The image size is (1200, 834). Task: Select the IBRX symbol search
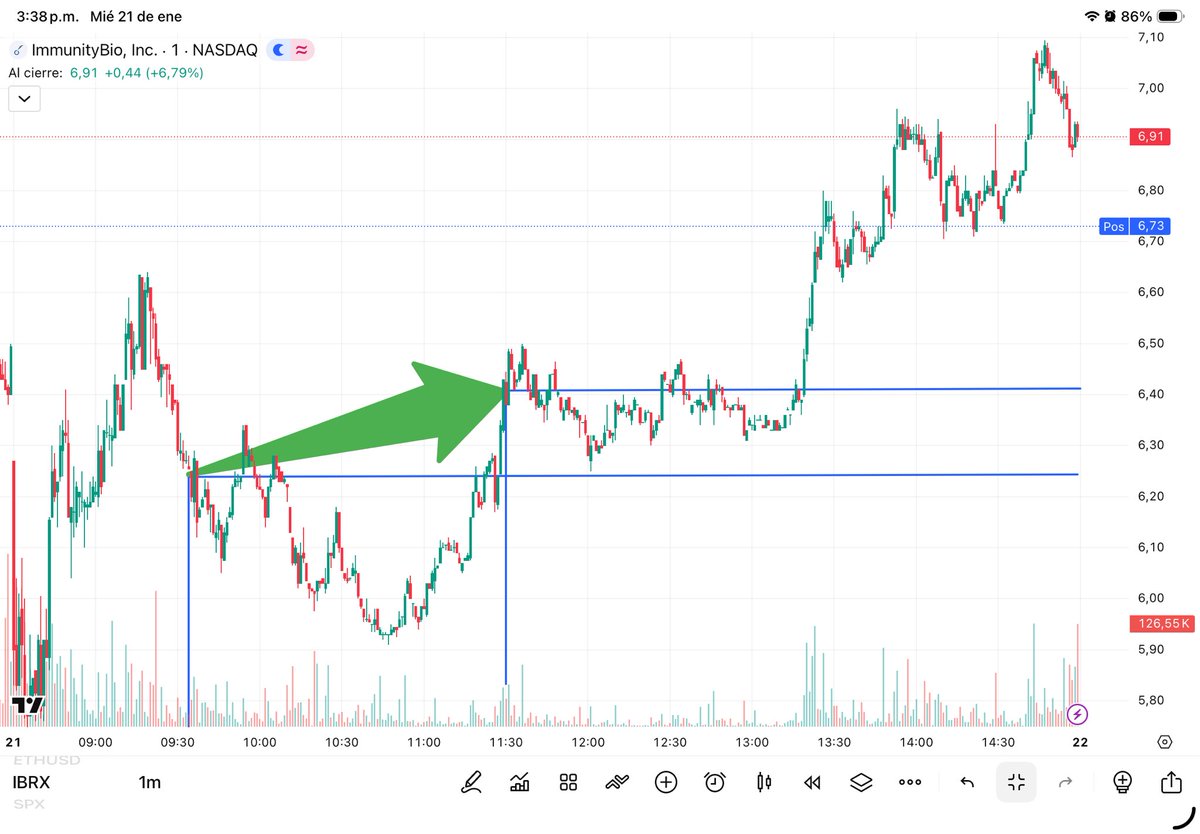click(x=33, y=783)
